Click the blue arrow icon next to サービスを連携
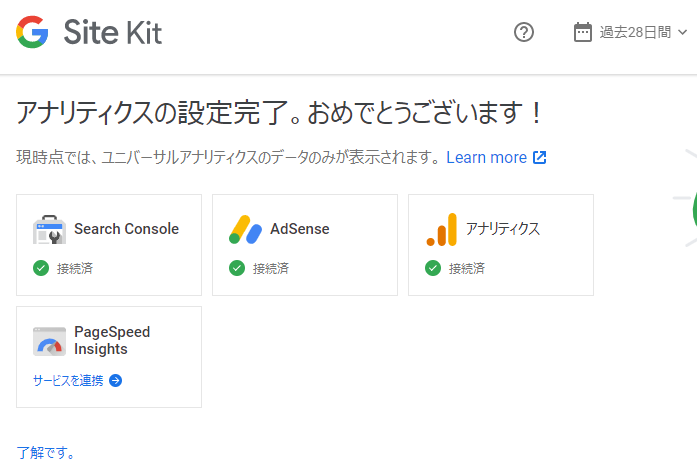This screenshot has width=697, height=475. pos(116,380)
